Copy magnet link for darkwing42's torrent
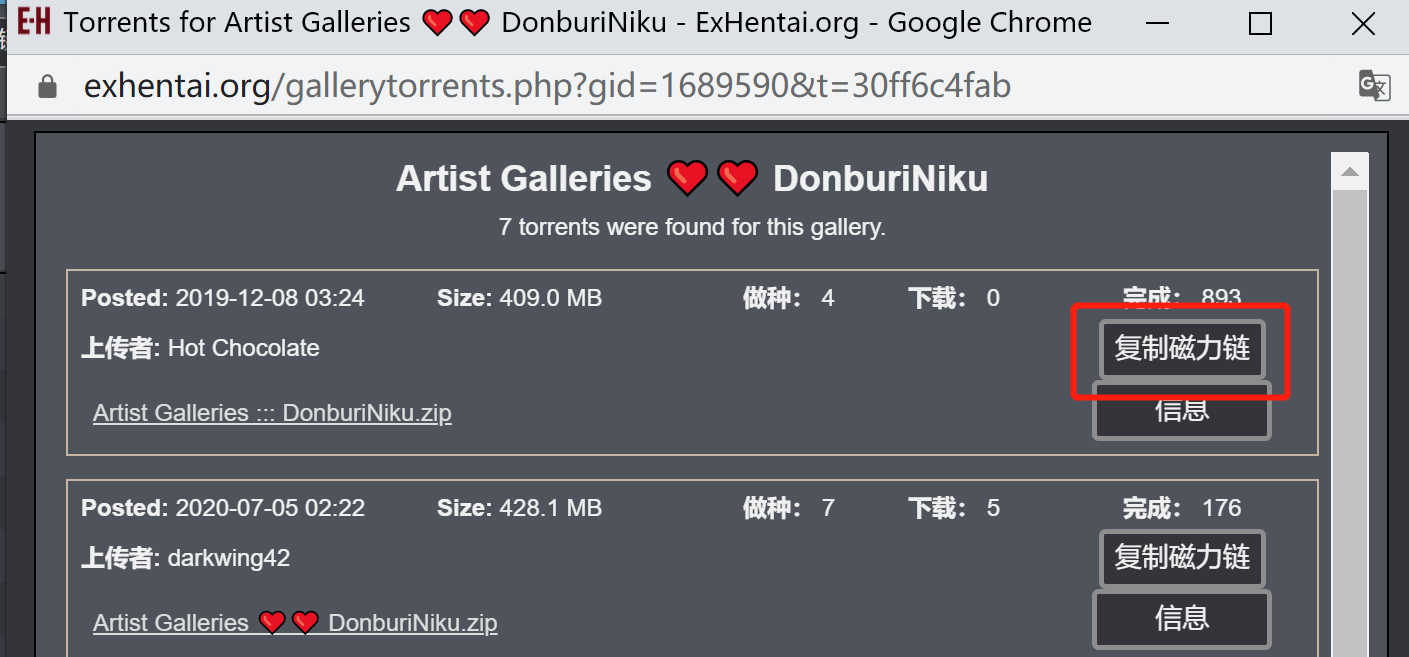Viewport: 1409px width, 657px height. pyautogui.click(x=1182, y=557)
